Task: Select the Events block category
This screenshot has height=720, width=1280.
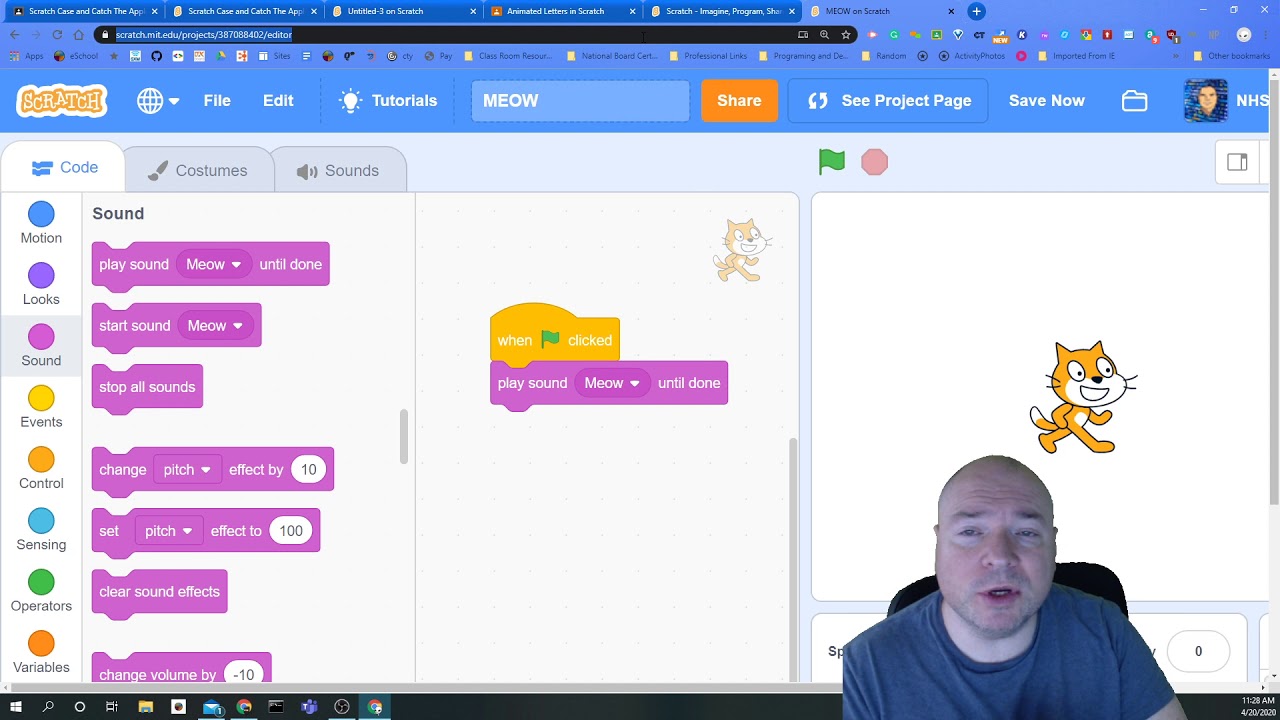Action: 41,408
